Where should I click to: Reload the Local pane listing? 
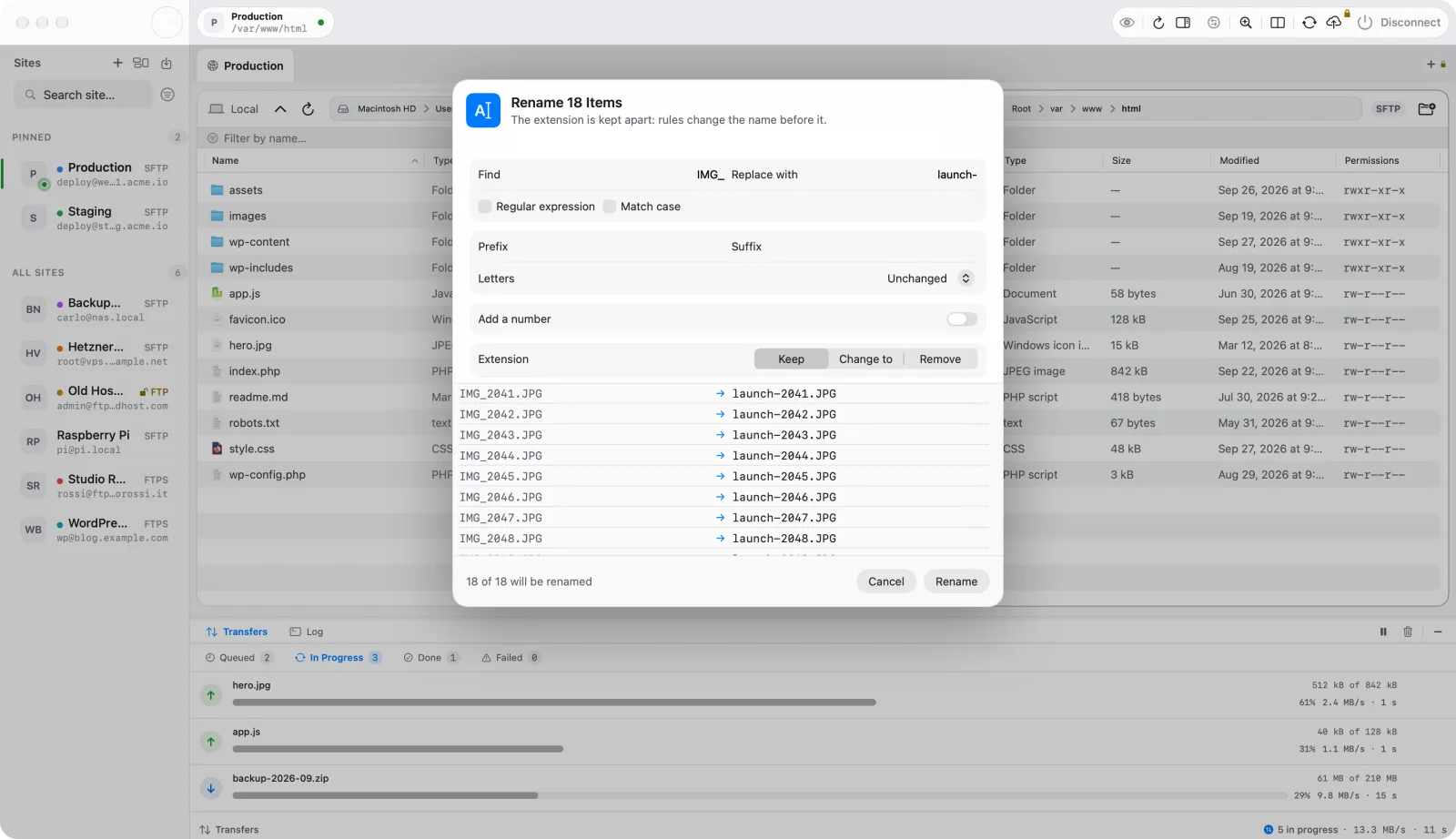[x=308, y=109]
